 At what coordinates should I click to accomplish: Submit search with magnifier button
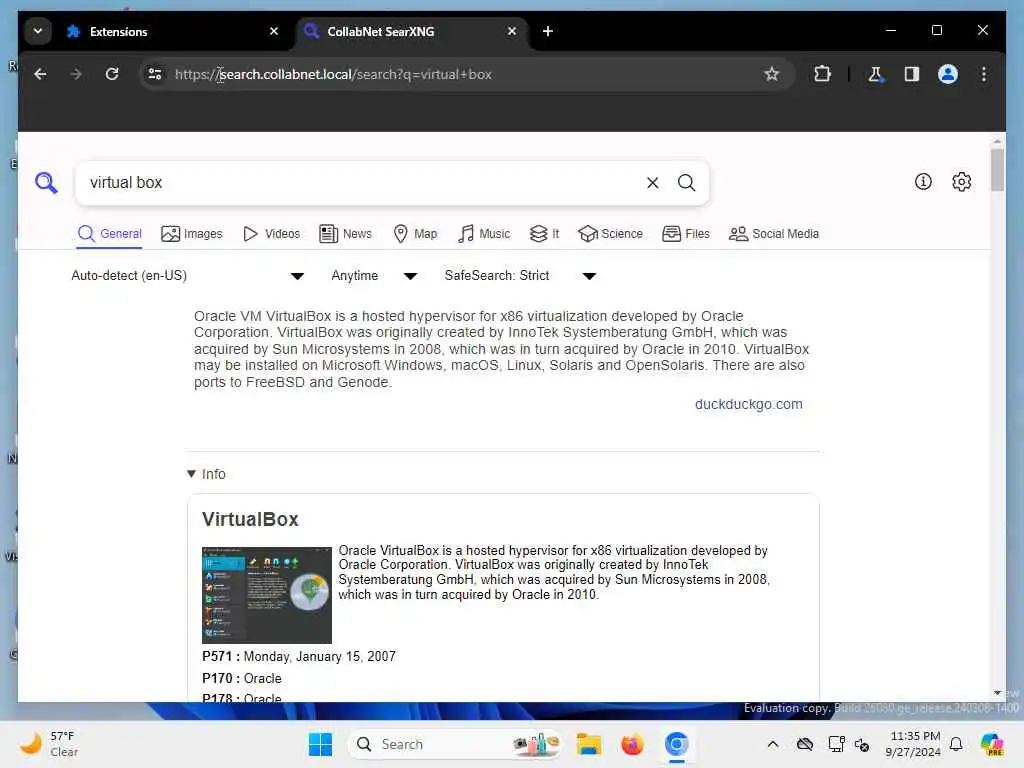pos(686,183)
